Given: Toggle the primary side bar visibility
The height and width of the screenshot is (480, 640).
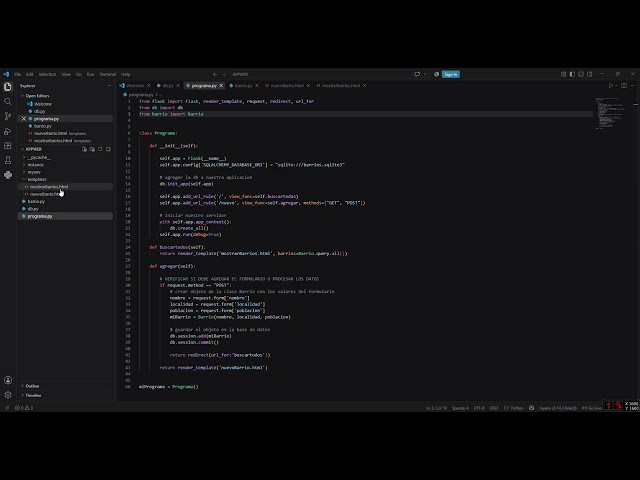Looking at the screenshot, I should (572, 74).
